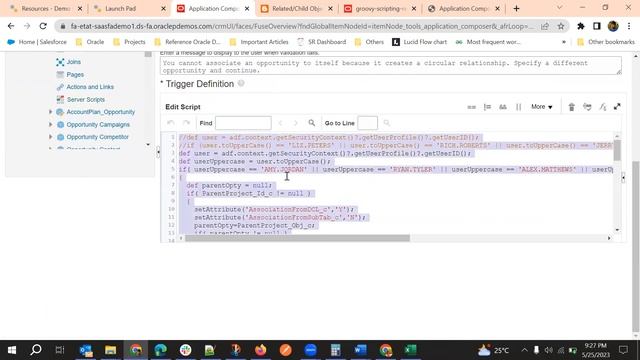
Task: Open the Oracle bookmarks folder
Action: tap(90, 42)
